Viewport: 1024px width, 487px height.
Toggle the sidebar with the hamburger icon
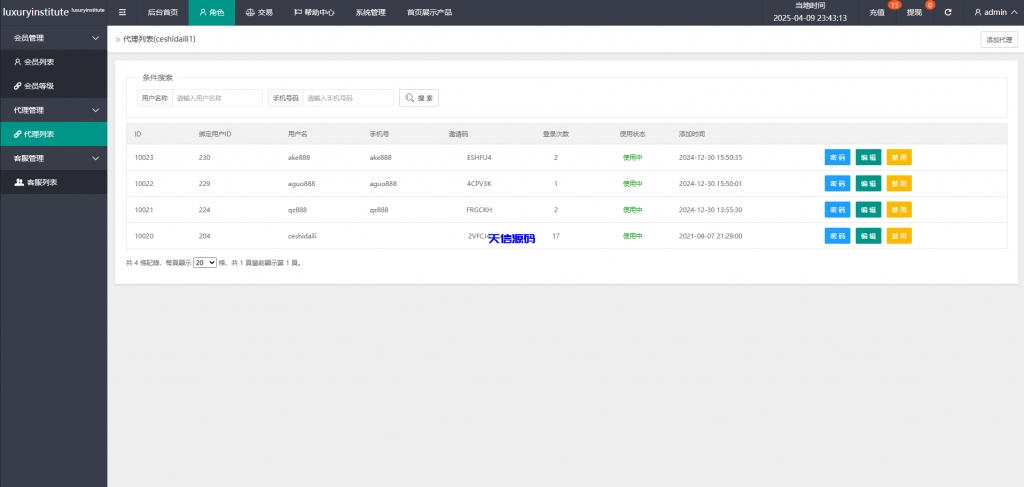122,12
